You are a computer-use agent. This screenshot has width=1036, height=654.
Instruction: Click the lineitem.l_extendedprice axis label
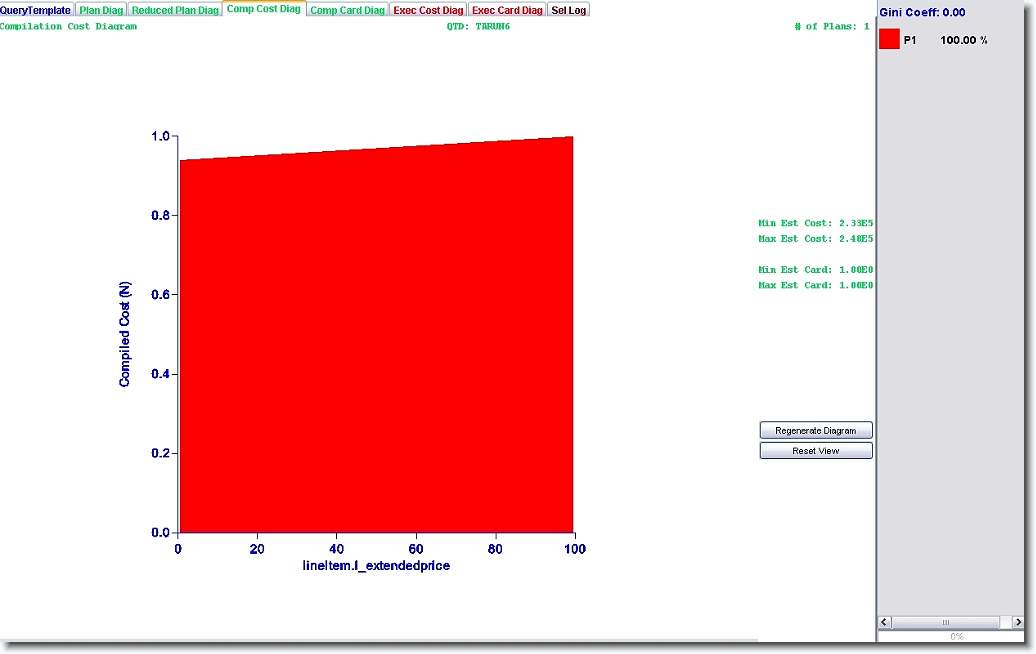coord(376,566)
